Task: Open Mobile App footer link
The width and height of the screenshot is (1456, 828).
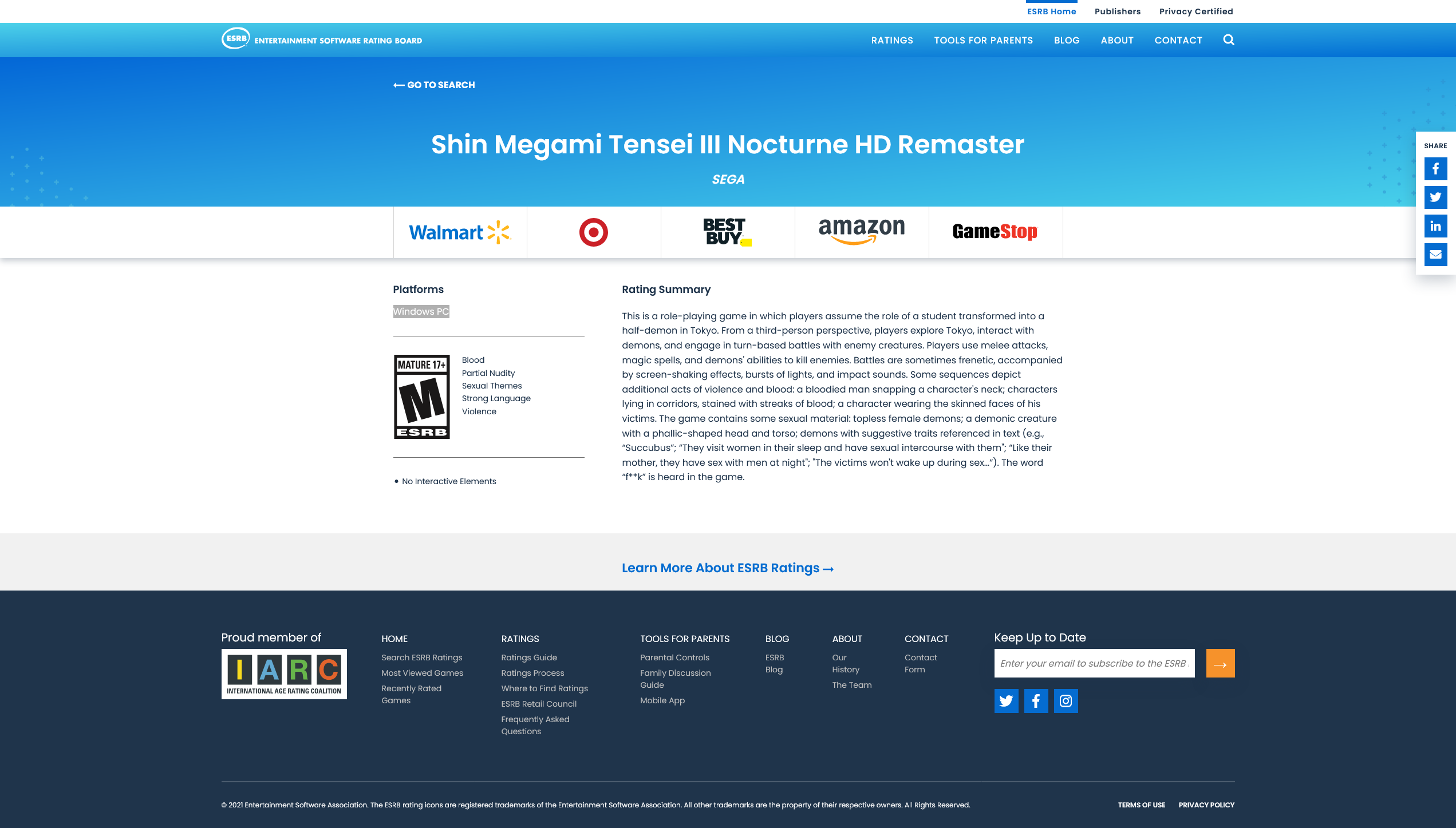Action: click(x=662, y=700)
